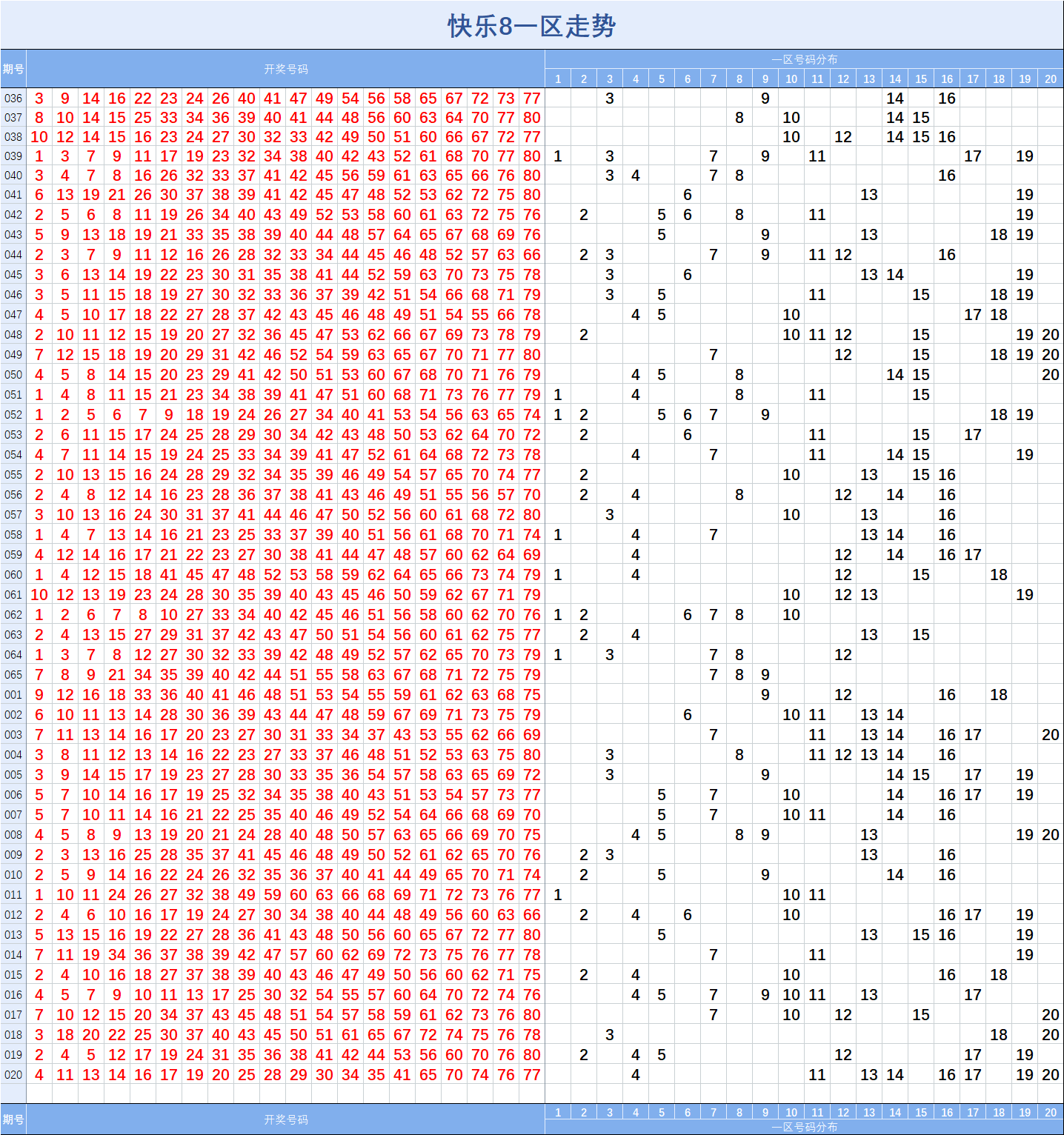The image size is (1064, 1135).
Task: Click period number 013
Action: tap(13, 935)
